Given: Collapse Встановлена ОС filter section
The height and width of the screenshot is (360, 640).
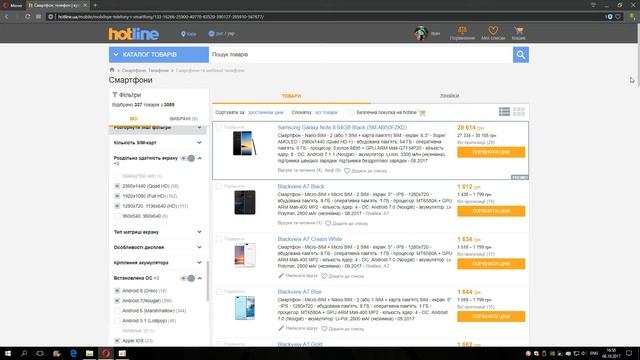Looking at the screenshot, I should point(200,278).
